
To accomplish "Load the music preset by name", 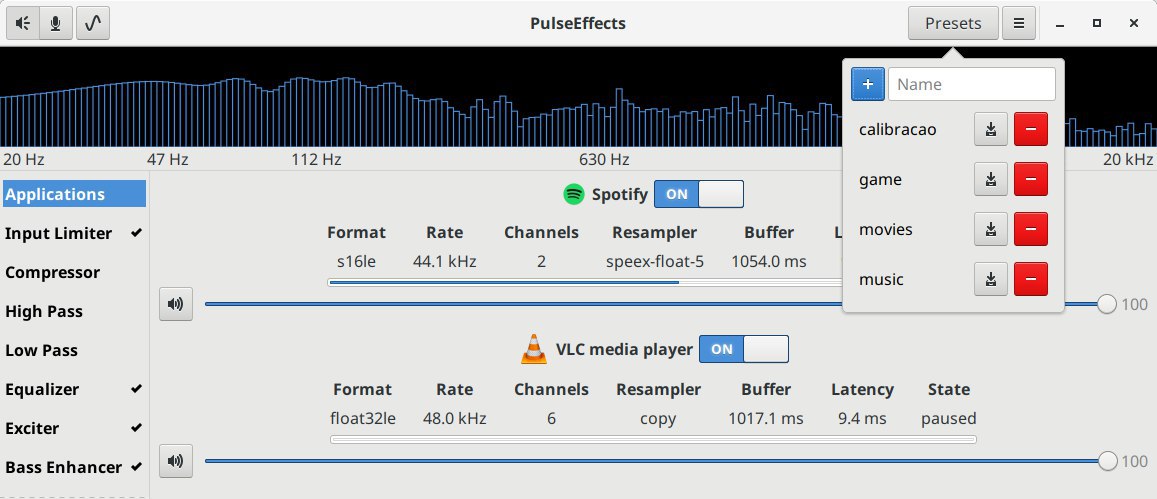I will point(881,280).
